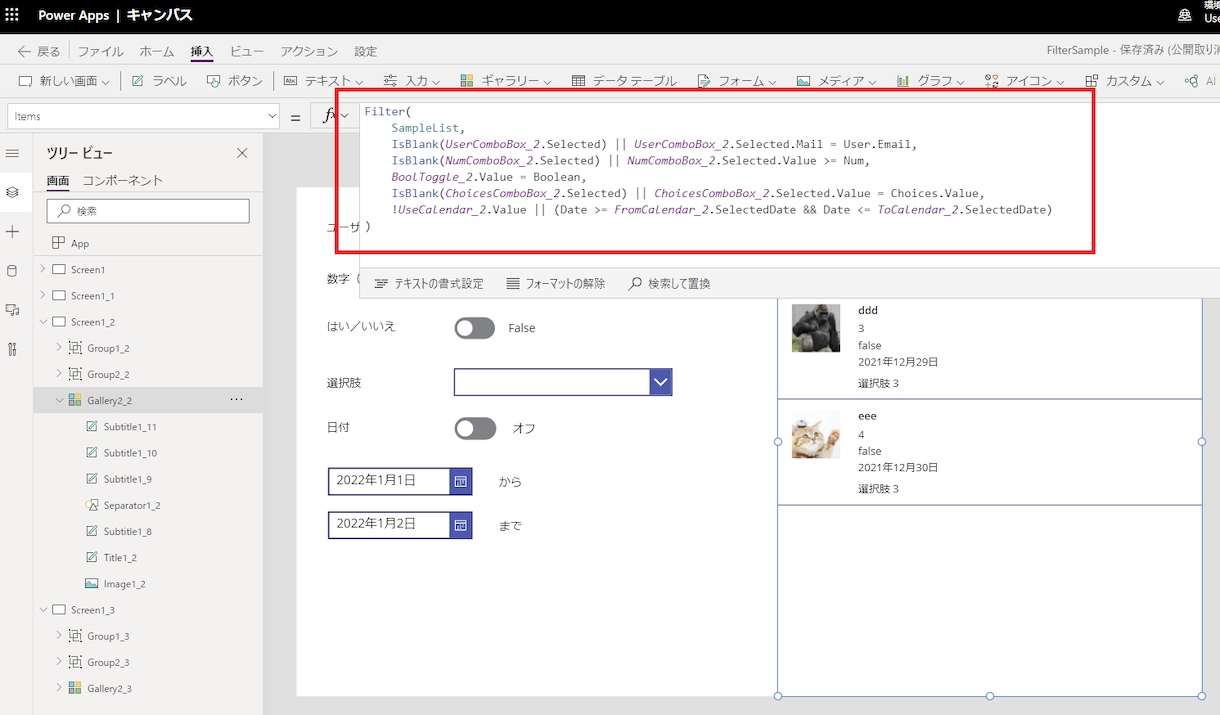The width and height of the screenshot is (1220, 715).
Task: Select Subtitle1_10 in the tree
Action: point(130,453)
